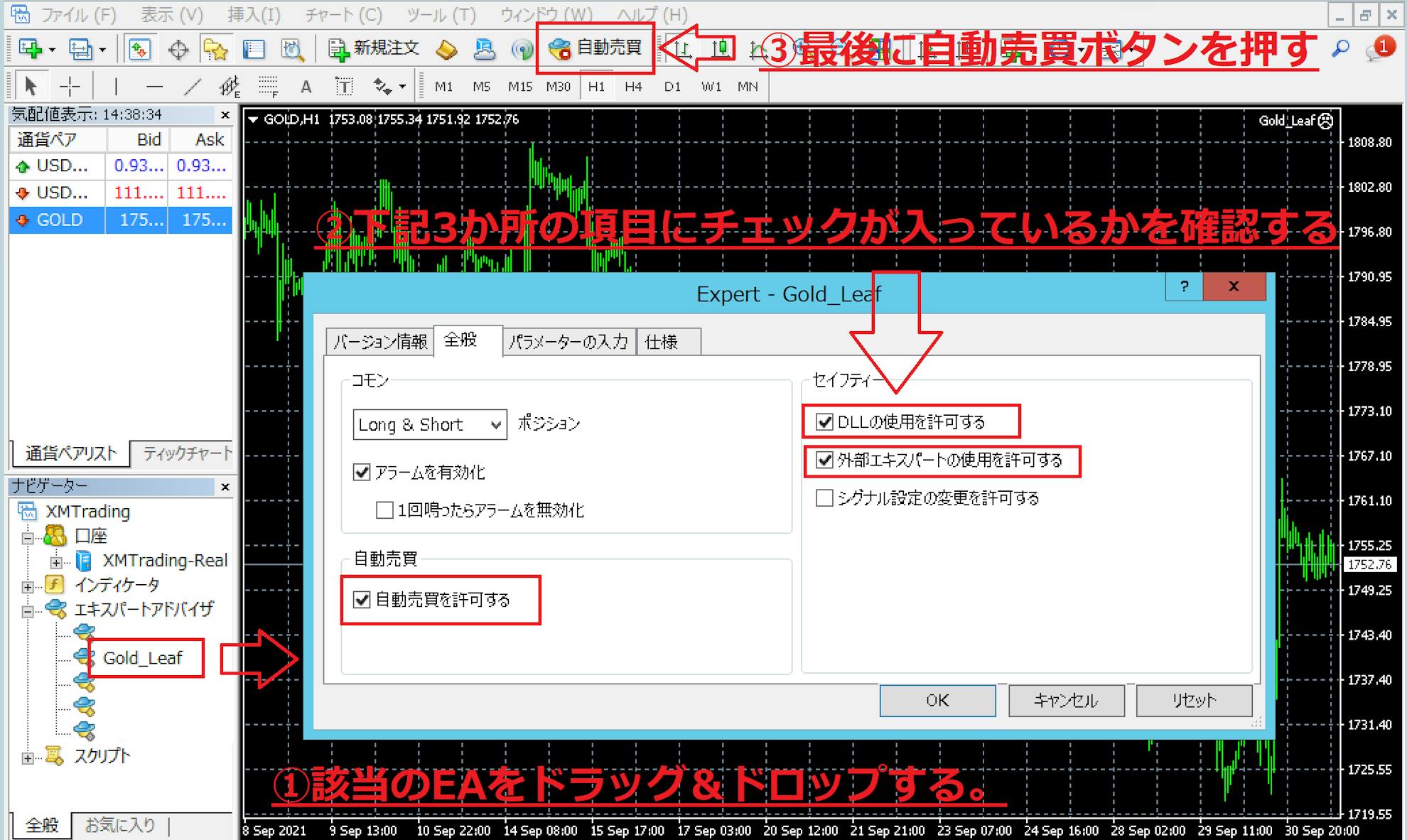Switch chart to M1 timeframe

(x=443, y=87)
